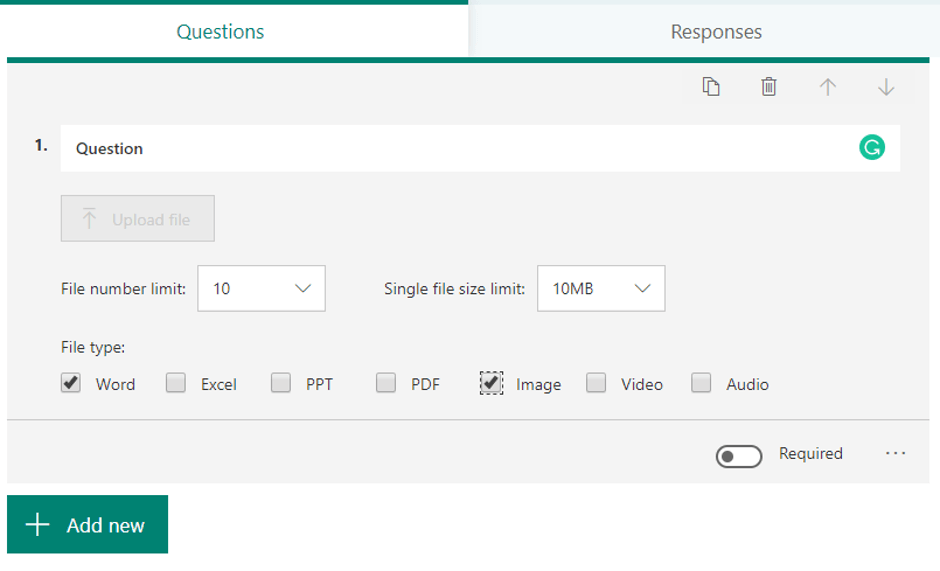Open more options ellipsis beside Required
Screen dimensions: 940x571
click(x=895, y=454)
